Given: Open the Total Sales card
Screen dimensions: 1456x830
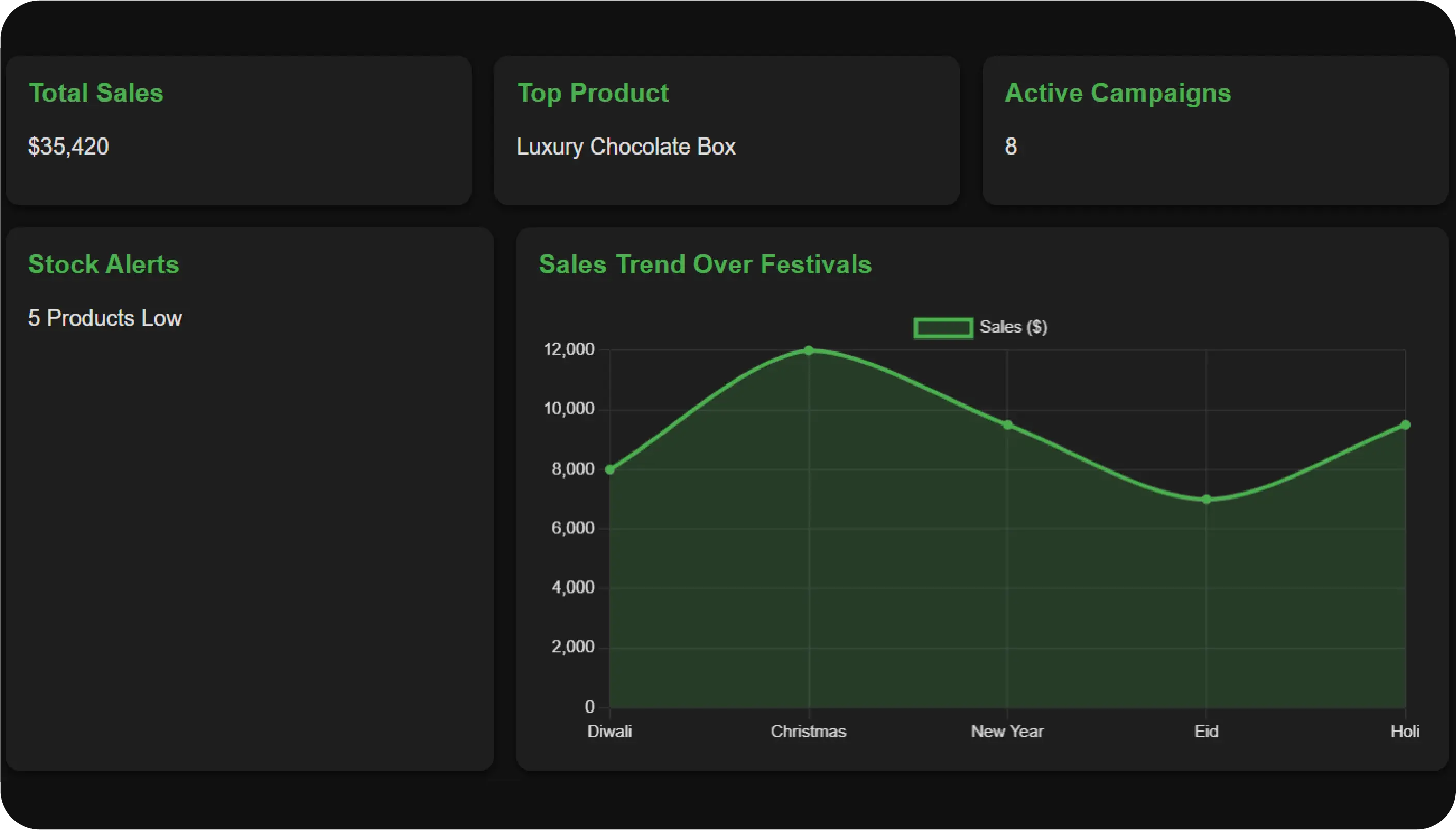Looking at the screenshot, I should point(96,93).
